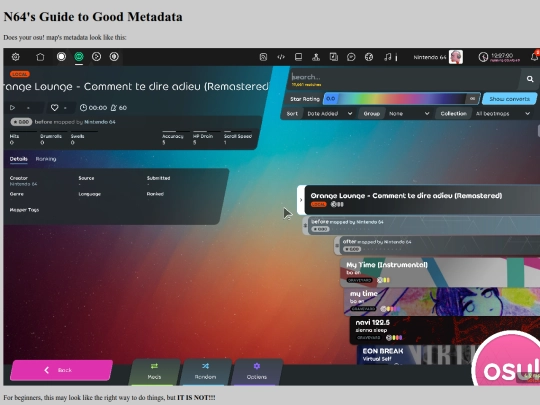This screenshot has height=405, width=540.
Task: Click the pink Back button
Action: point(61,370)
